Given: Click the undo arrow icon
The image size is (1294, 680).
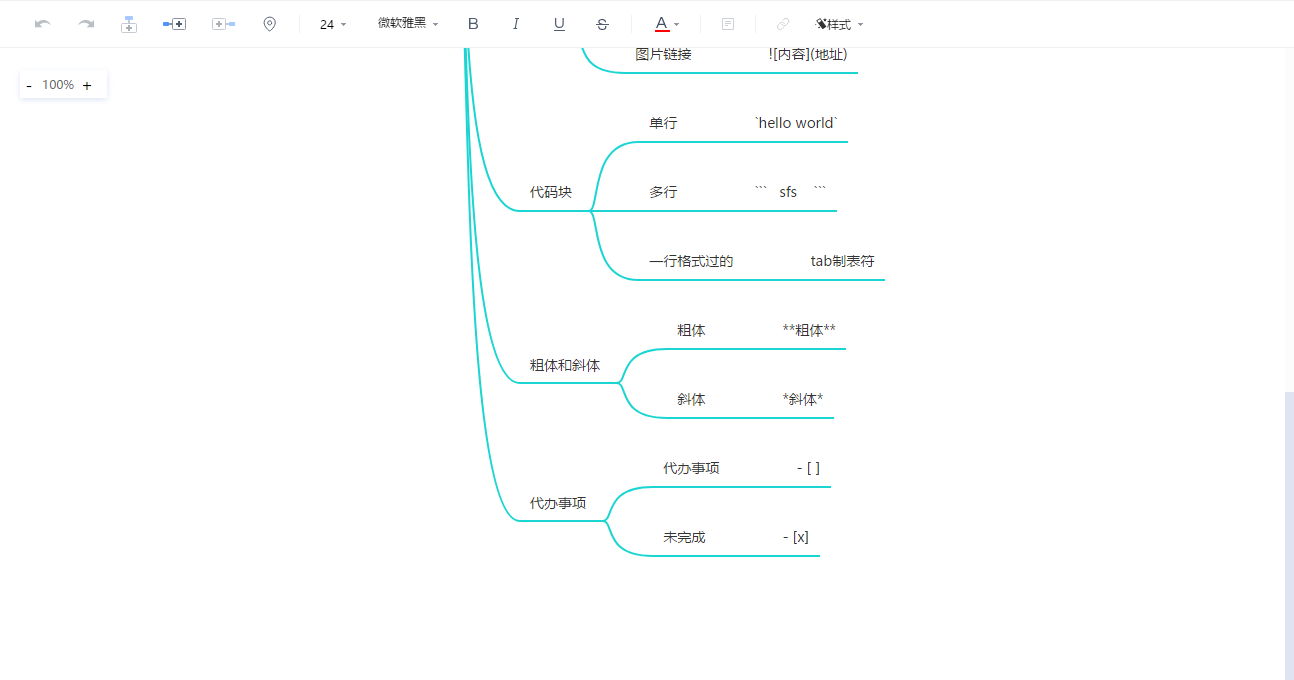Looking at the screenshot, I should click(42, 24).
